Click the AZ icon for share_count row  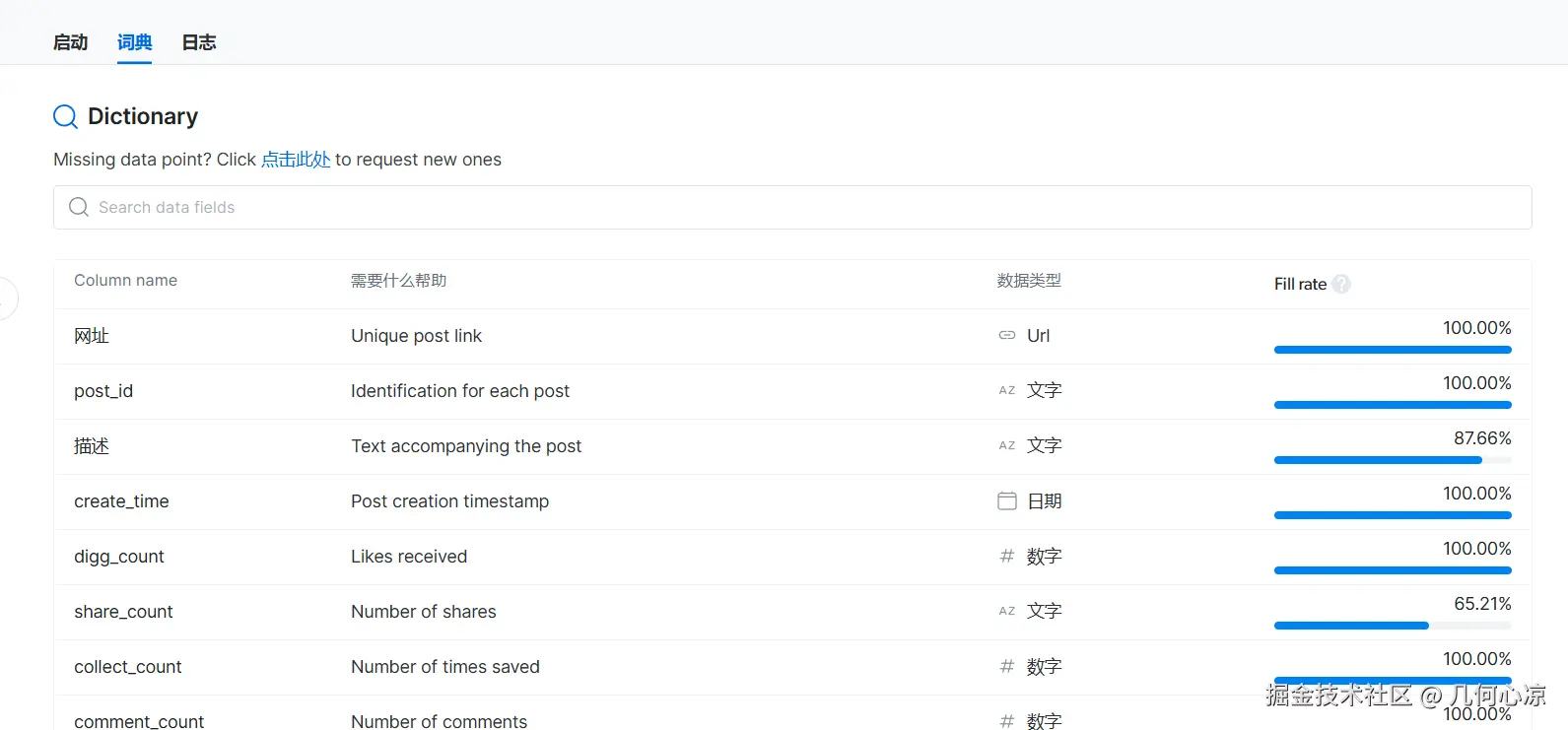pos(1006,612)
